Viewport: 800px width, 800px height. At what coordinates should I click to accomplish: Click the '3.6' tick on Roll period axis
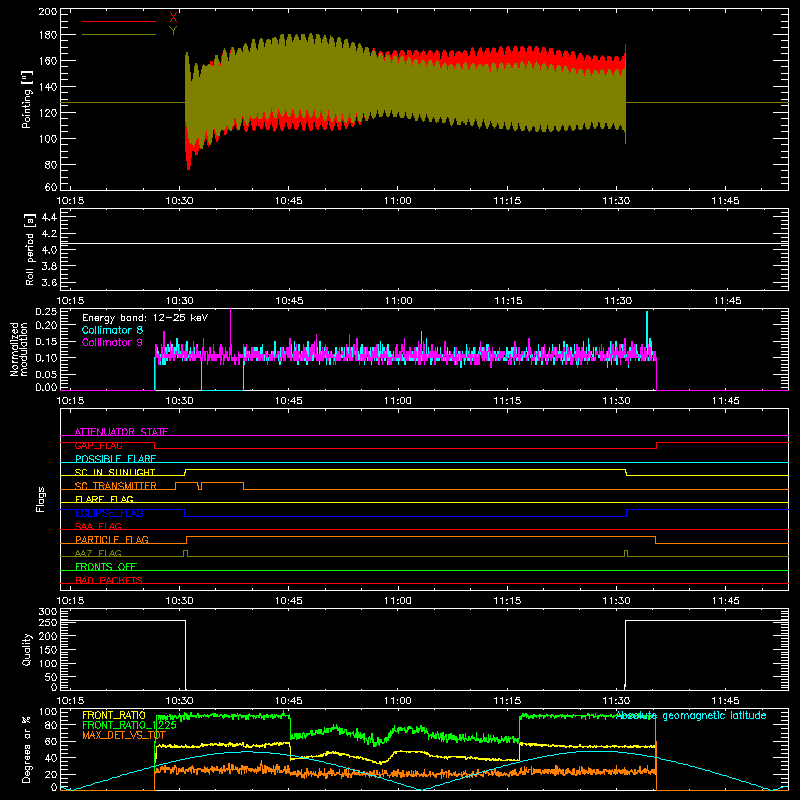(49, 282)
